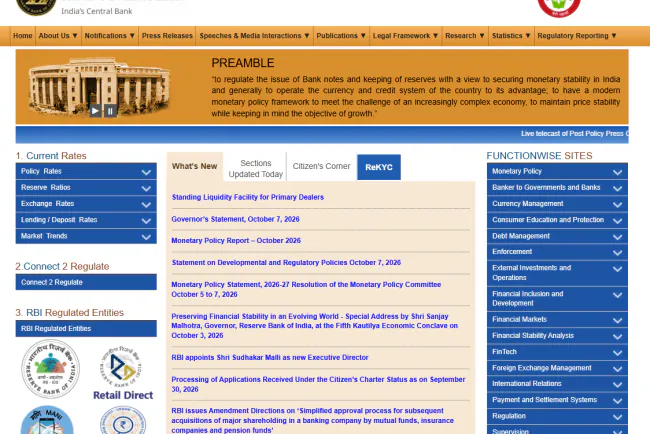Open Research menu
This screenshot has width=650, height=434.
(465, 36)
